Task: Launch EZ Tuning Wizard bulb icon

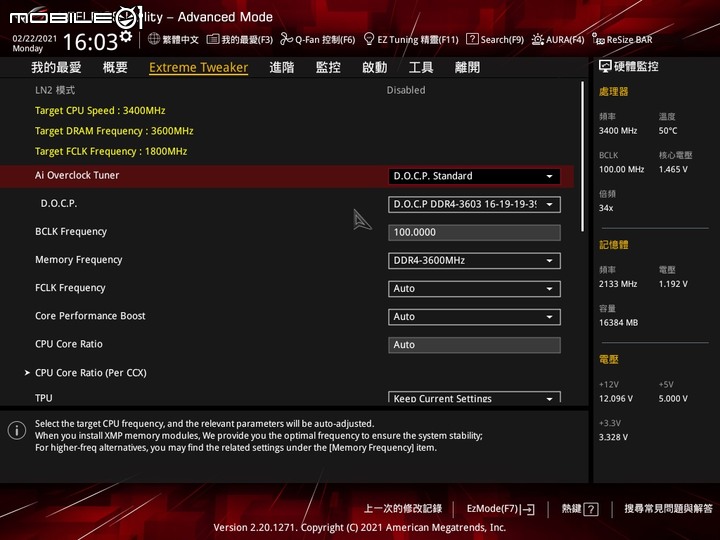Action: pyautogui.click(x=369, y=39)
